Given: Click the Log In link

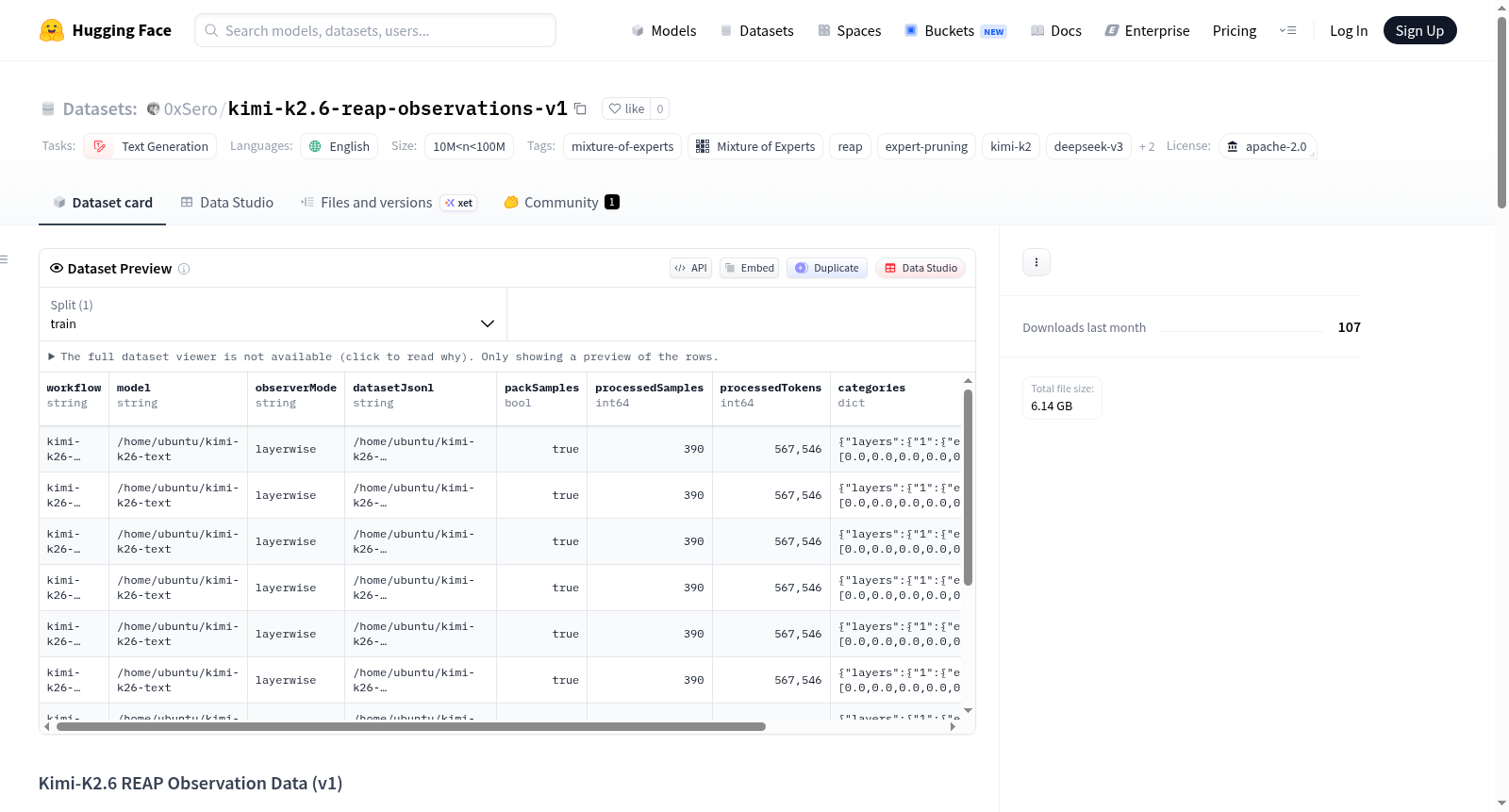Looking at the screenshot, I should (1349, 30).
